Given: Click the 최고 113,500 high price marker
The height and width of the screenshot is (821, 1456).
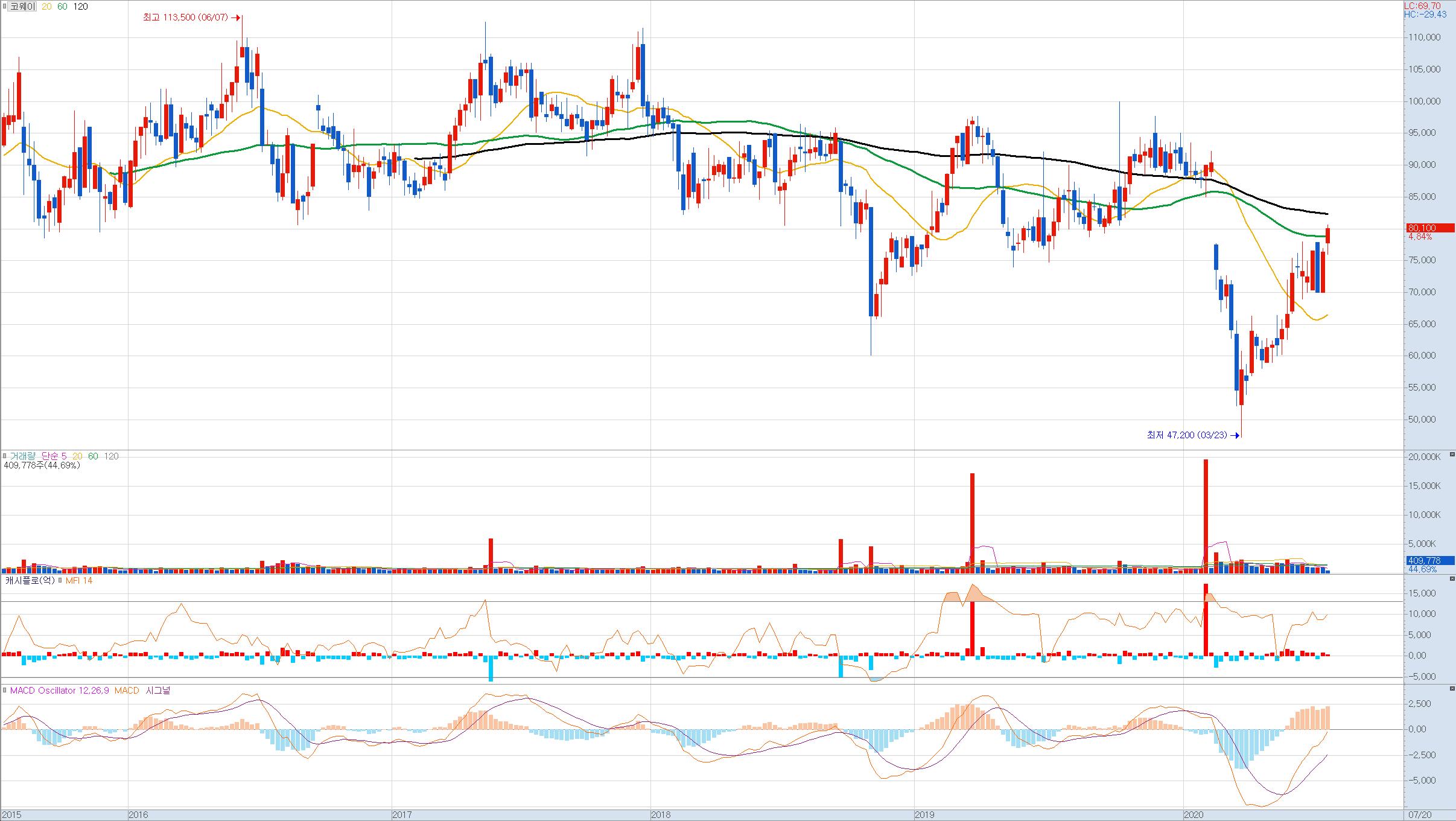Looking at the screenshot, I should [x=186, y=18].
